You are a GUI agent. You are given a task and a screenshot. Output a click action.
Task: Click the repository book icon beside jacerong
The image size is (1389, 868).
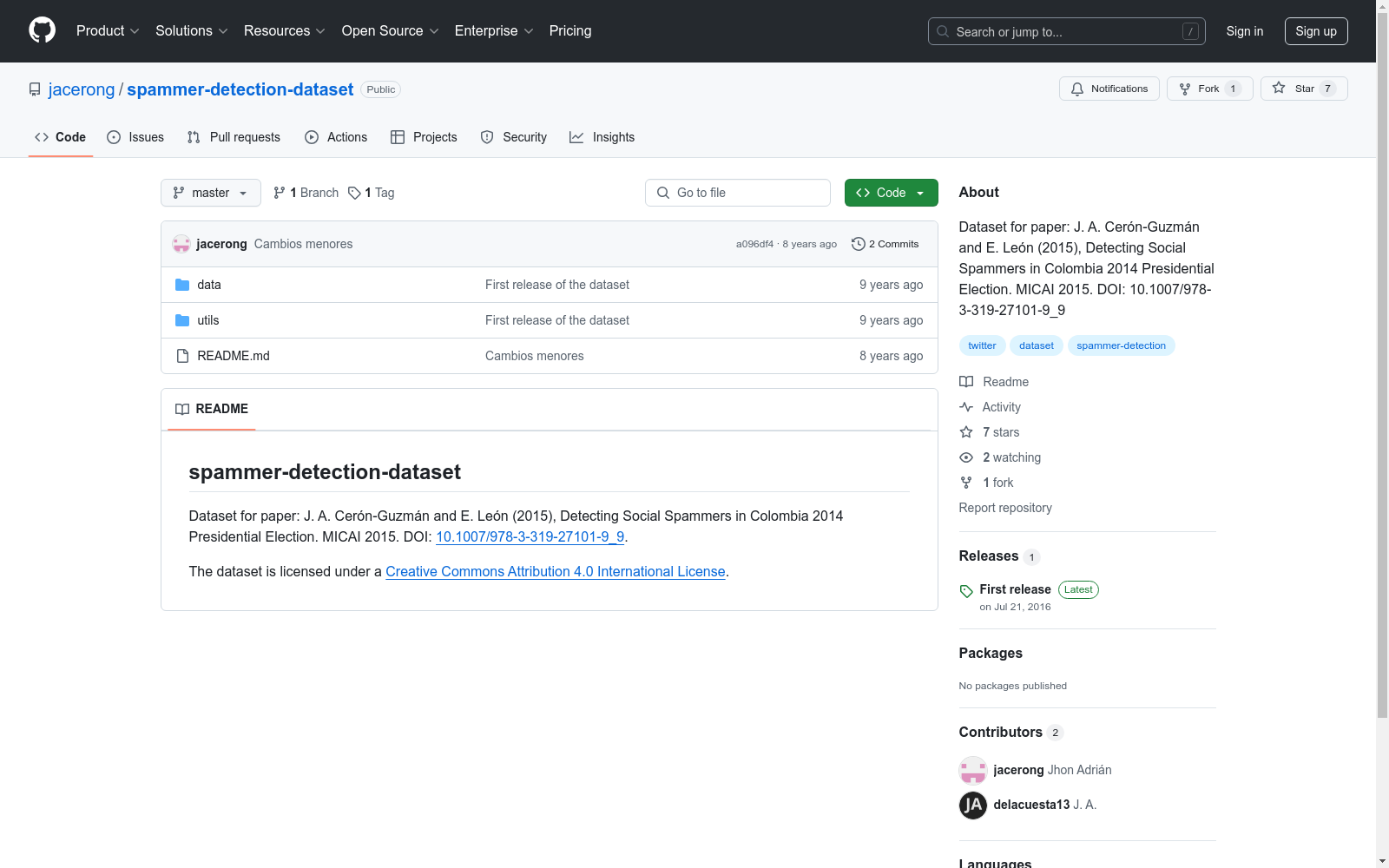pyautogui.click(x=35, y=89)
